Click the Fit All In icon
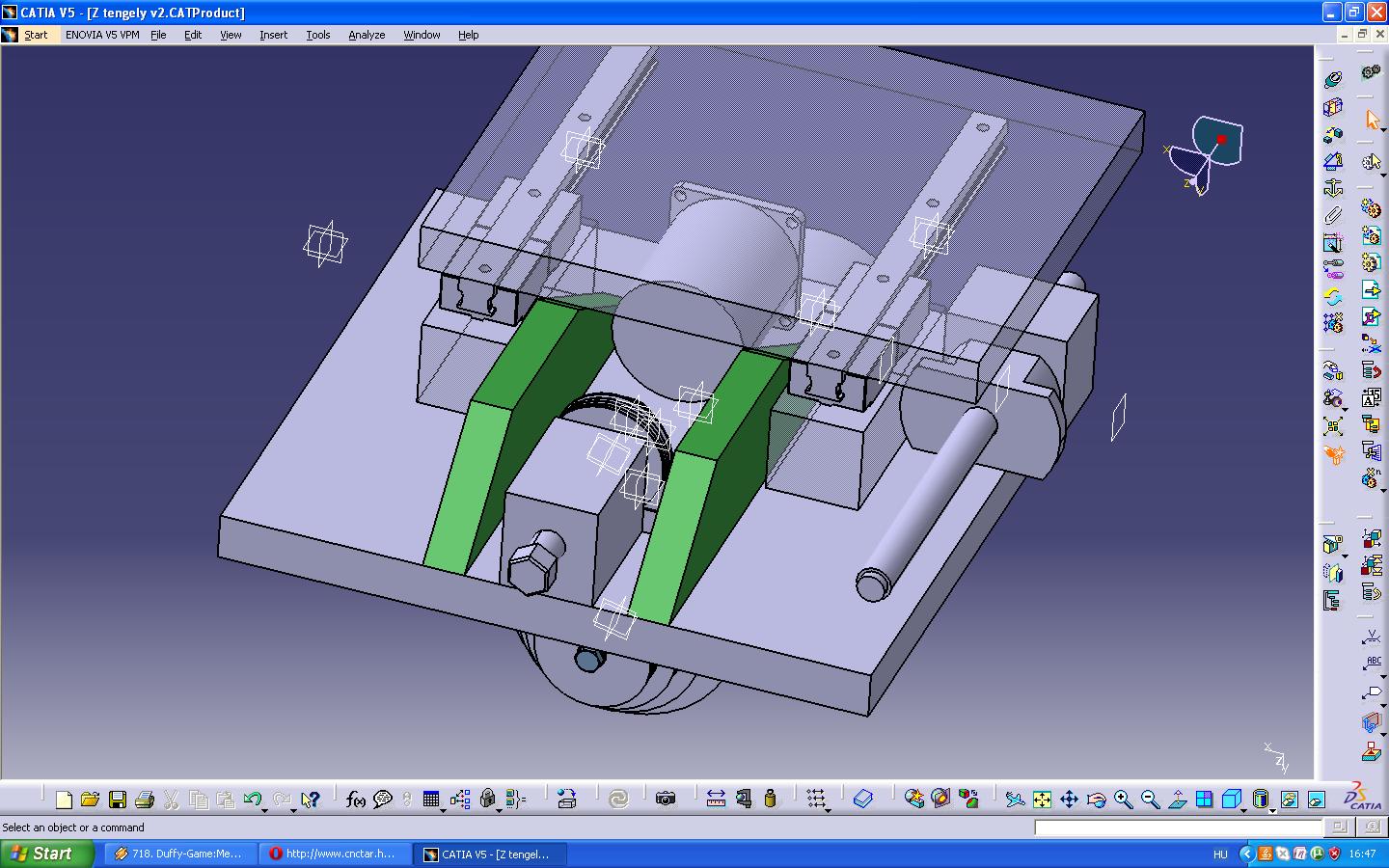Image resolution: width=1389 pixels, height=868 pixels. [1042, 800]
